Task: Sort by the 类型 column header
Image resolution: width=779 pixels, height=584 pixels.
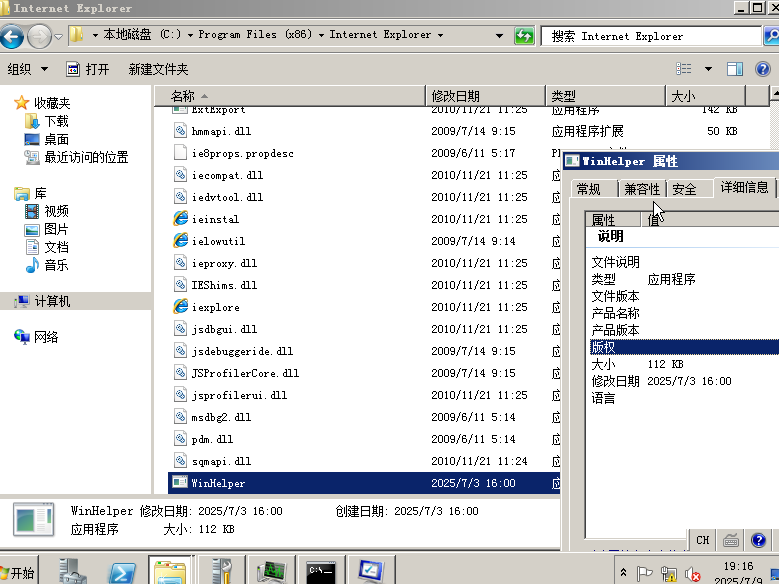Action: tap(605, 95)
